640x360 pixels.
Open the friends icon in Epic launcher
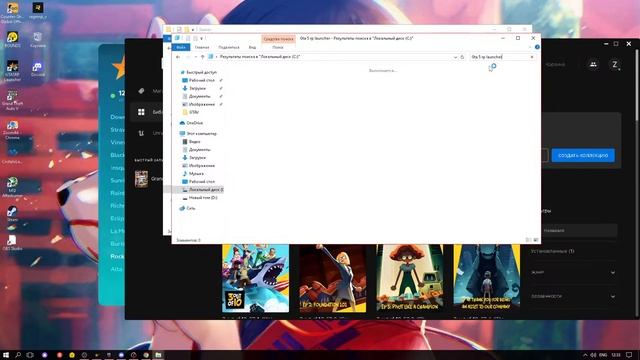click(x=593, y=64)
